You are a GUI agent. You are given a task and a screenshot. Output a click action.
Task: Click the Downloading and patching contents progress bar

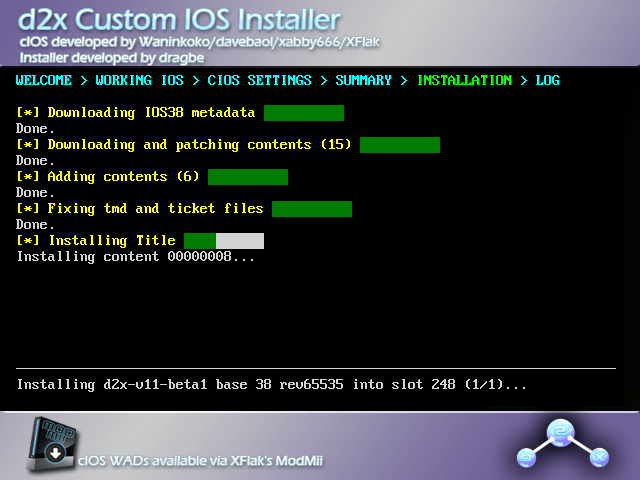click(400, 145)
